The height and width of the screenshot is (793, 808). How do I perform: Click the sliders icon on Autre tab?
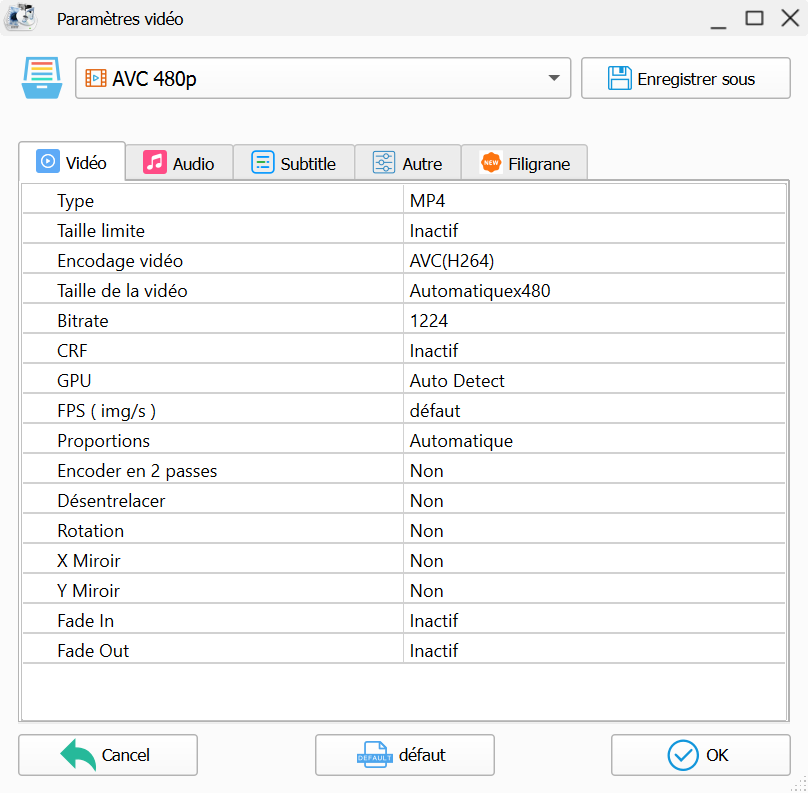tap(384, 163)
